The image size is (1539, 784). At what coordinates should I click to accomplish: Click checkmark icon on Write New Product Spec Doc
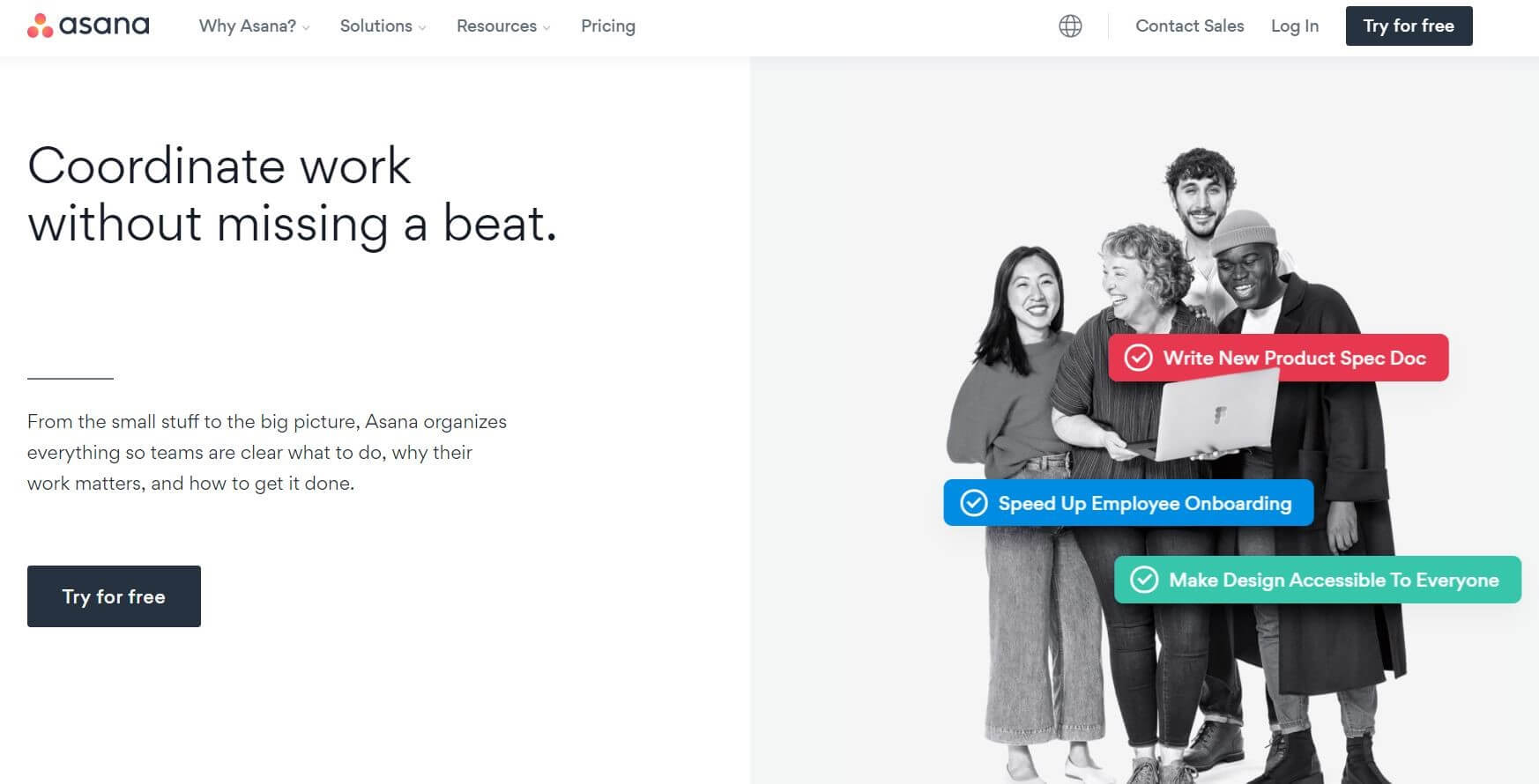coord(1138,358)
